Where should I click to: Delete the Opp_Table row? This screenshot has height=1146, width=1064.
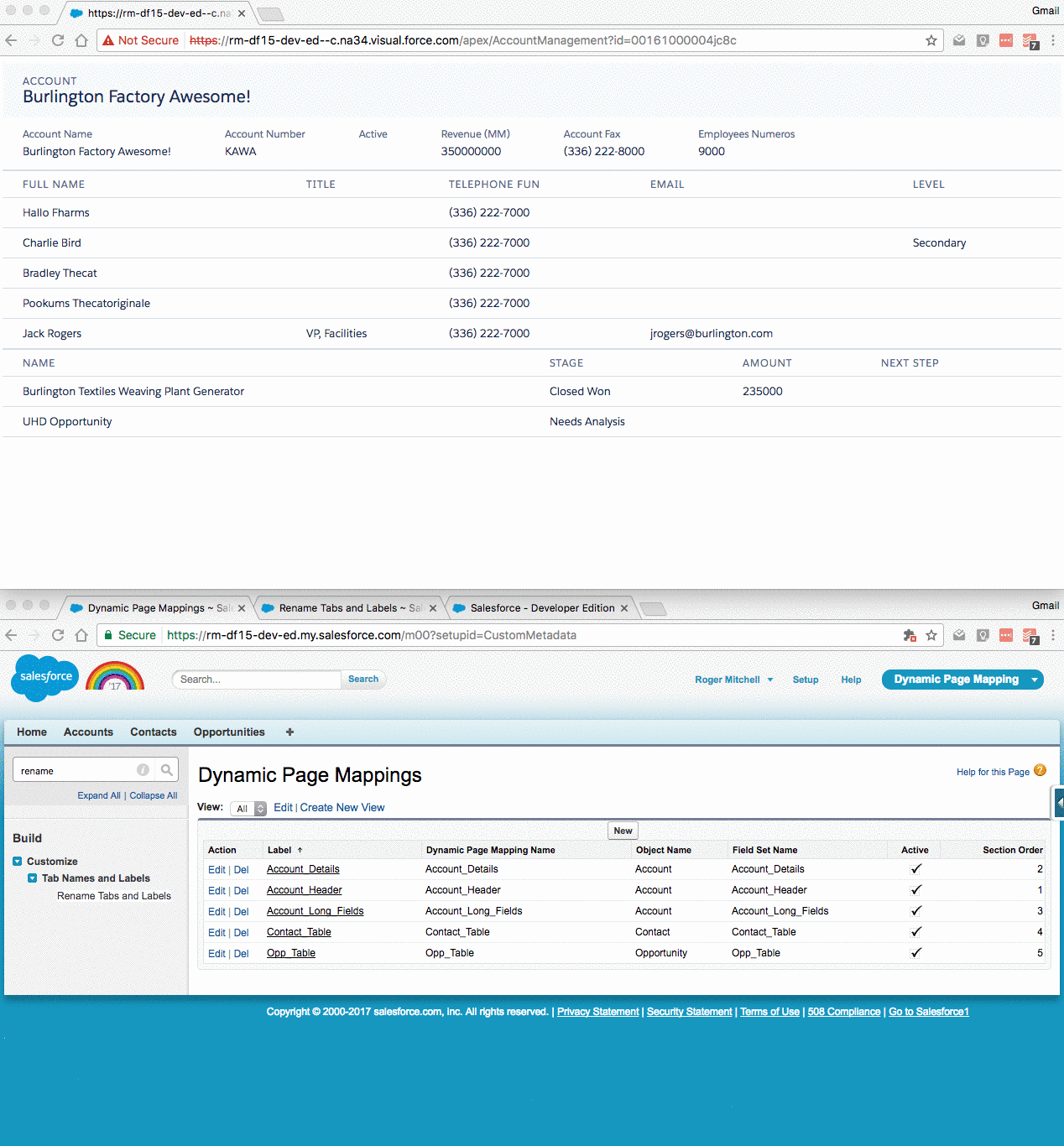(x=241, y=954)
